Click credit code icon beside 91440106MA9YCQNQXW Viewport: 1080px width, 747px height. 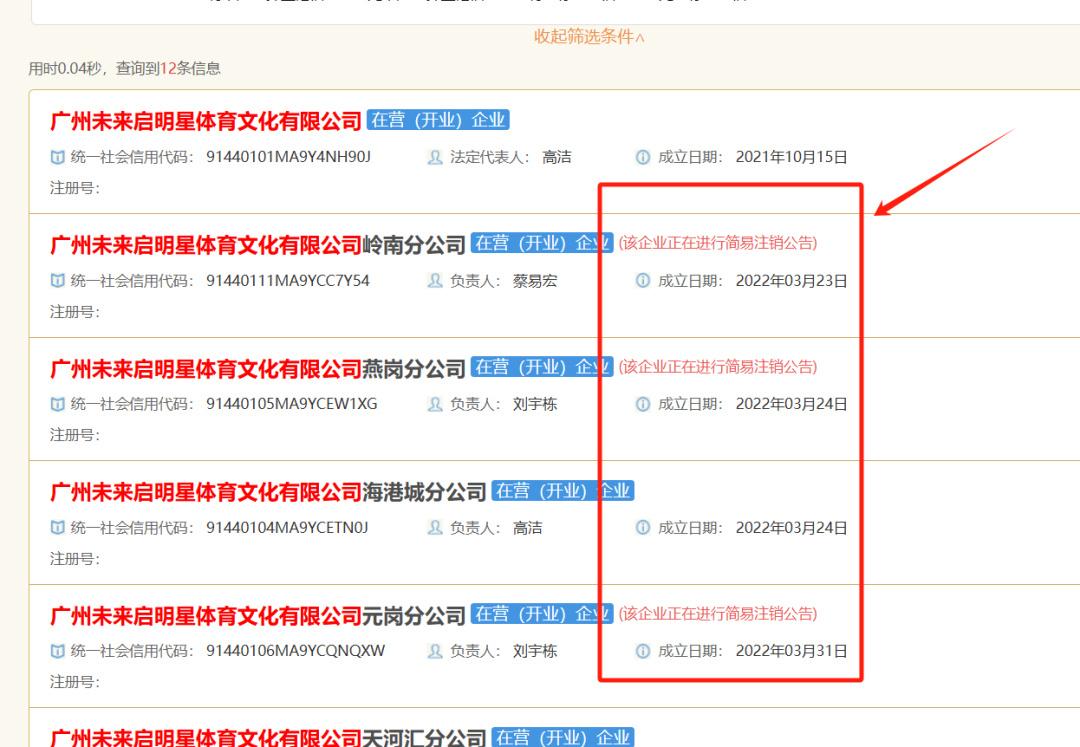tap(57, 651)
